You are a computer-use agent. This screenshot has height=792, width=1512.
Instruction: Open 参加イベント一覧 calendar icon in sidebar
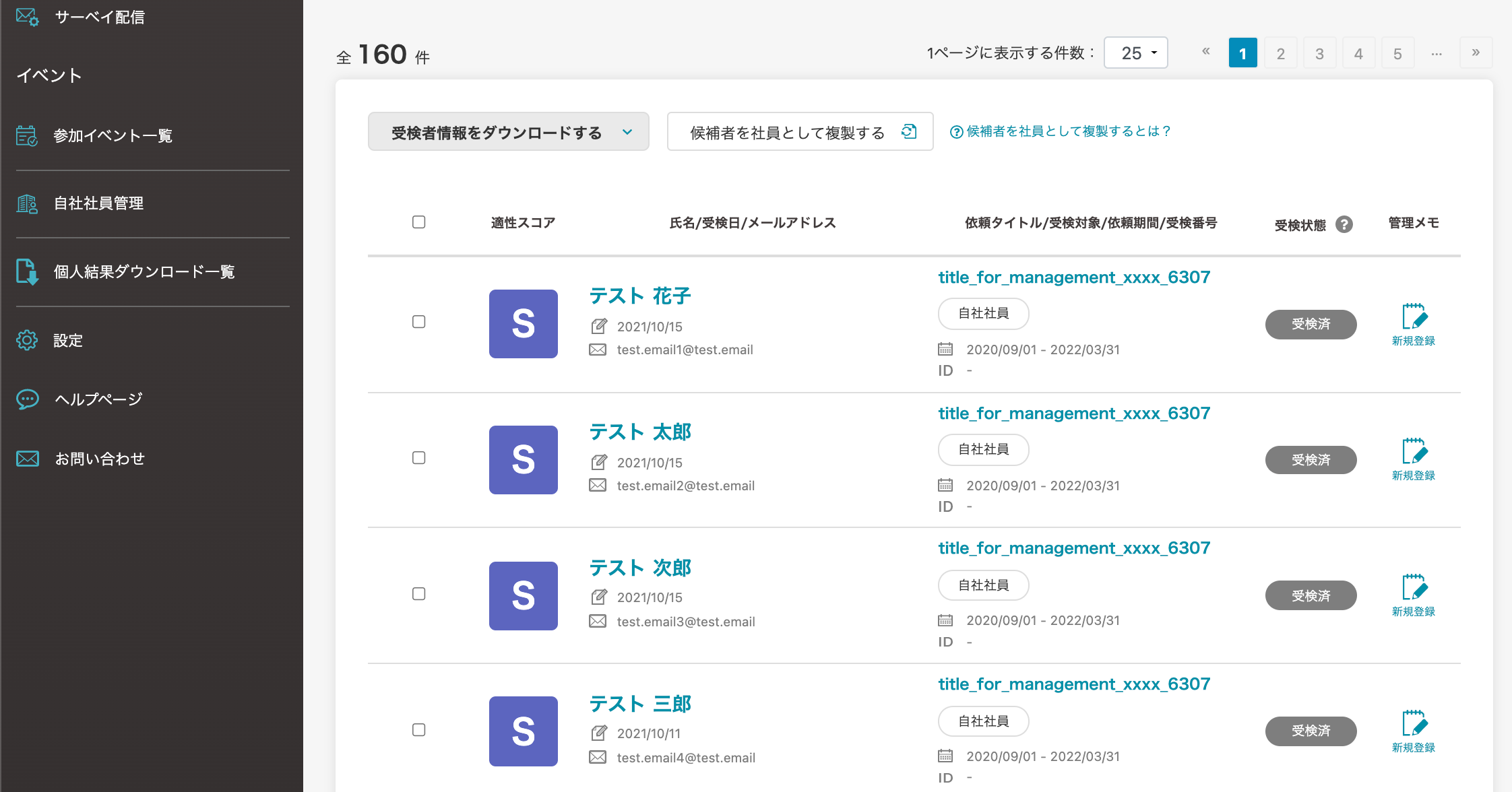click(x=27, y=135)
